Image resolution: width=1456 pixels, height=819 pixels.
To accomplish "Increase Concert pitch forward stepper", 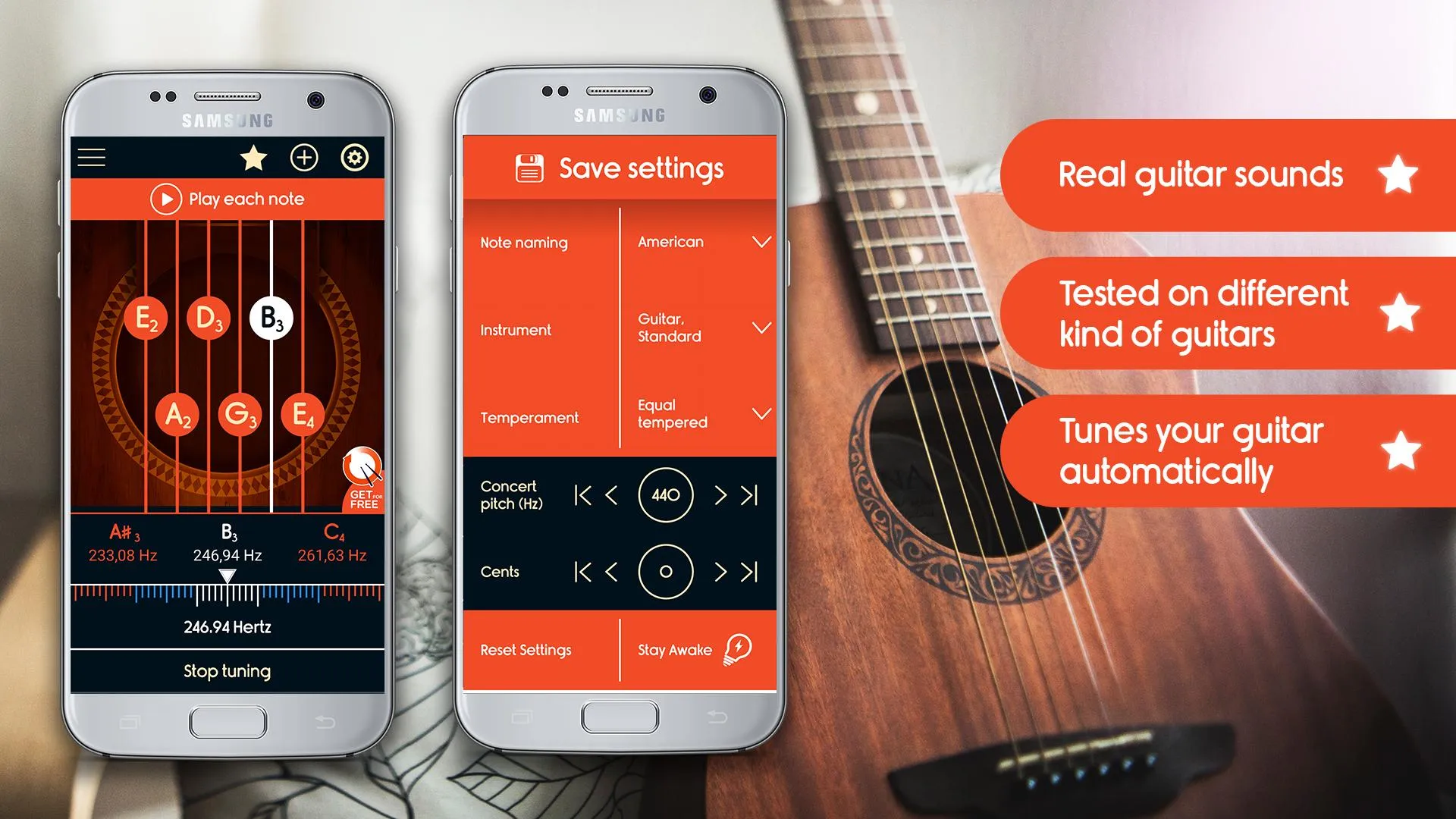I will click(718, 494).
